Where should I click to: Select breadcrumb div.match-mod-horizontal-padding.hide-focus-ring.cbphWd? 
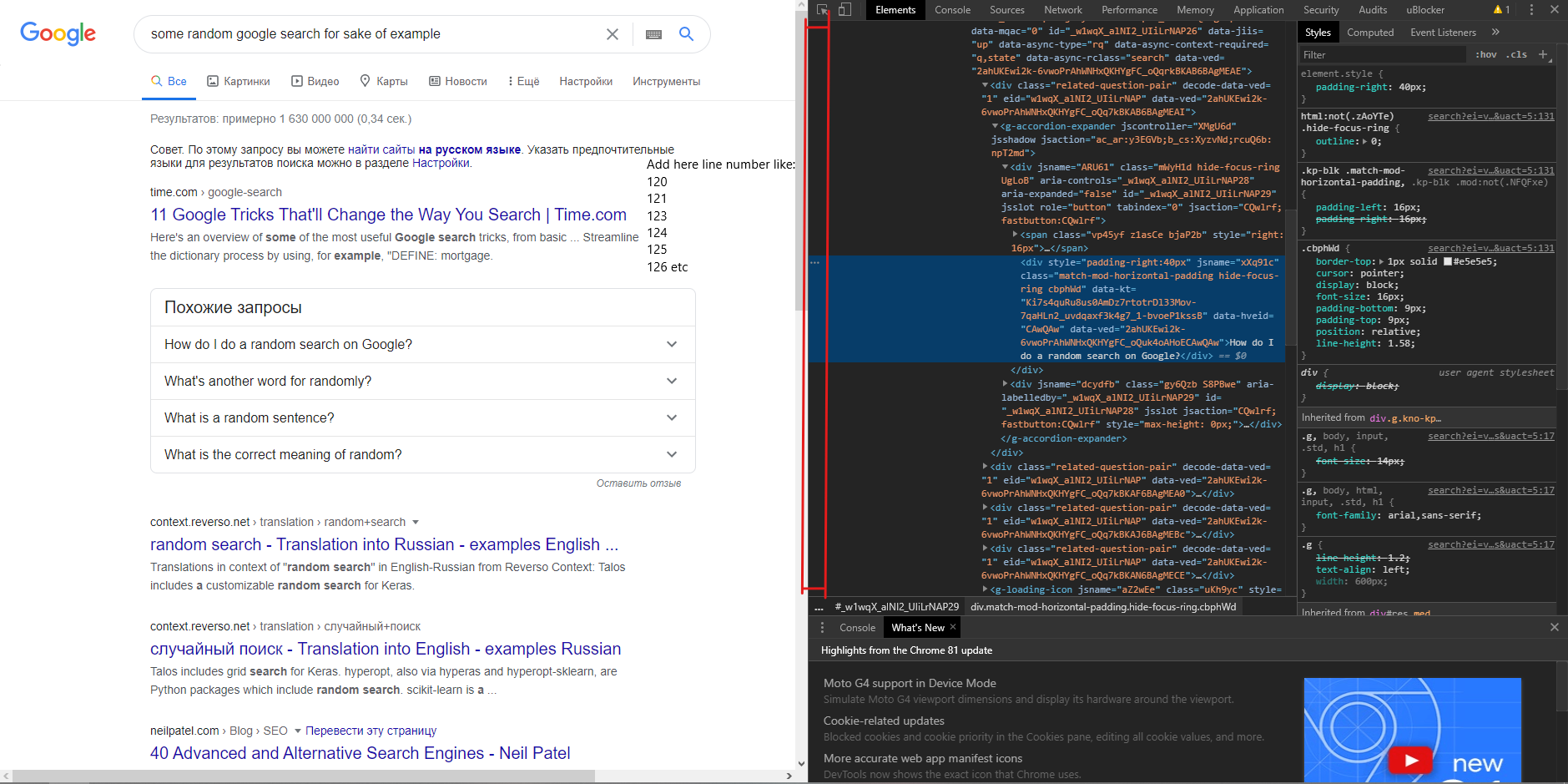coord(1102,607)
